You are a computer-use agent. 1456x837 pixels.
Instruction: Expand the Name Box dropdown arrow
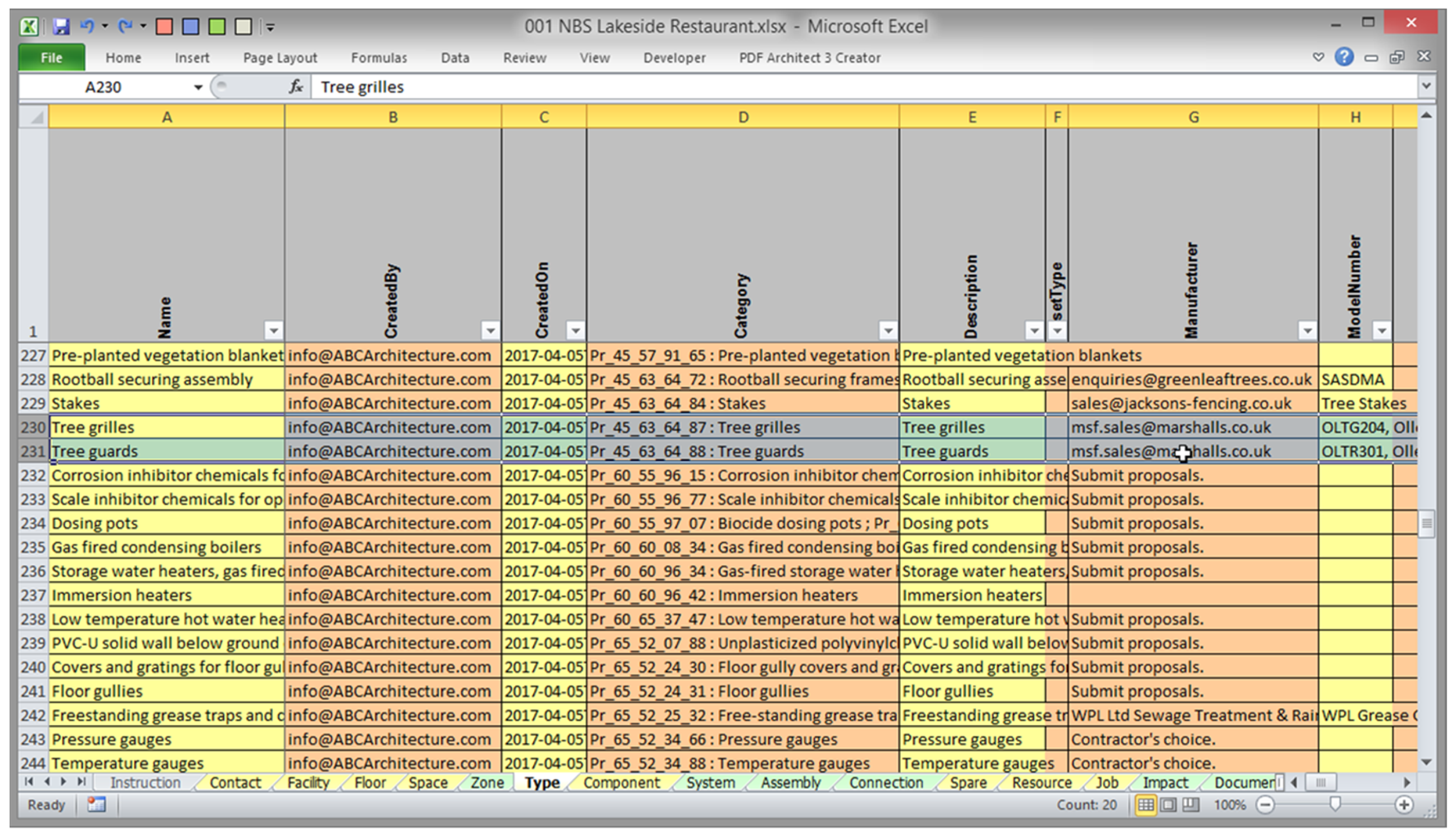click(198, 87)
